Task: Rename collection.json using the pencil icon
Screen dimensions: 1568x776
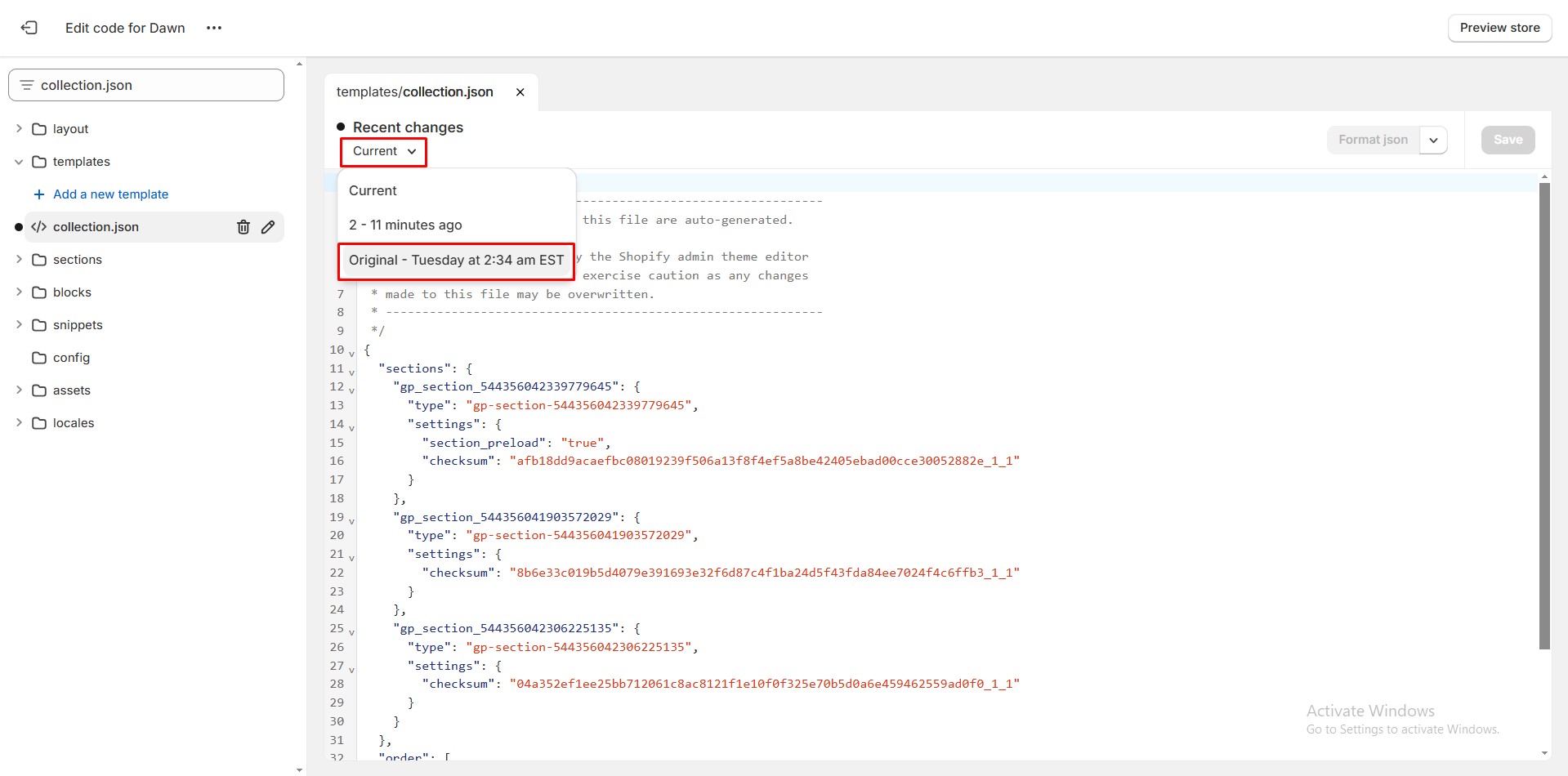Action: click(268, 227)
